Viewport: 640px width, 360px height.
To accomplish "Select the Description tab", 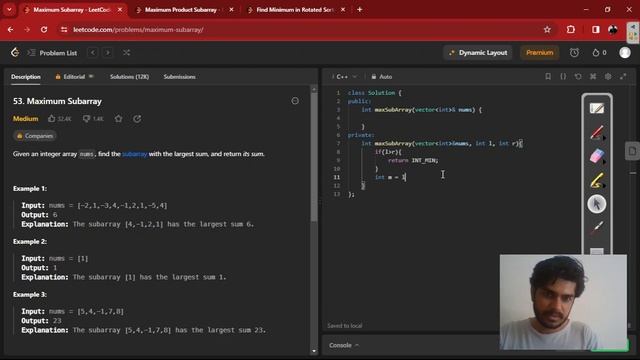I will click(26, 77).
